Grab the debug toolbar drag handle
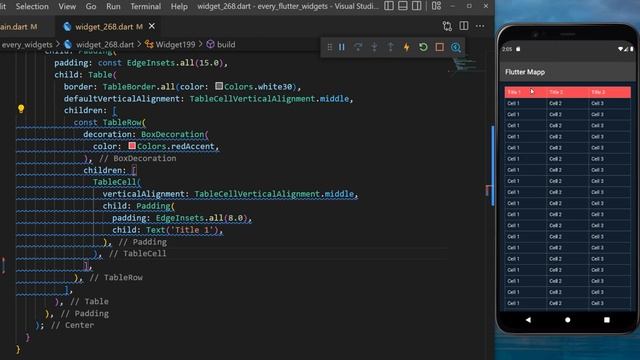640x360 pixels. point(329,47)
